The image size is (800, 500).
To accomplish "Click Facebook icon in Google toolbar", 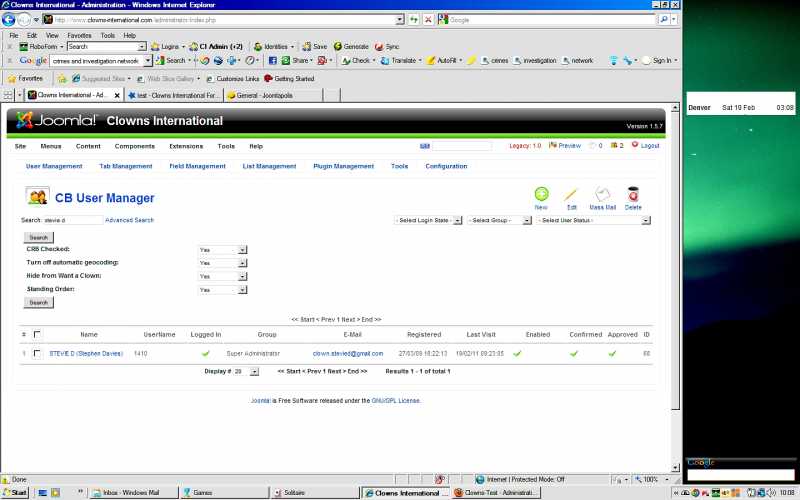I will [x=272, y=60].
